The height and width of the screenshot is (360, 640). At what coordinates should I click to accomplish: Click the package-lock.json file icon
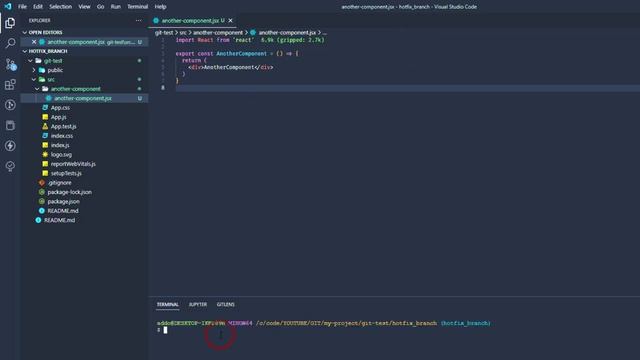click(x=42, y=192)
